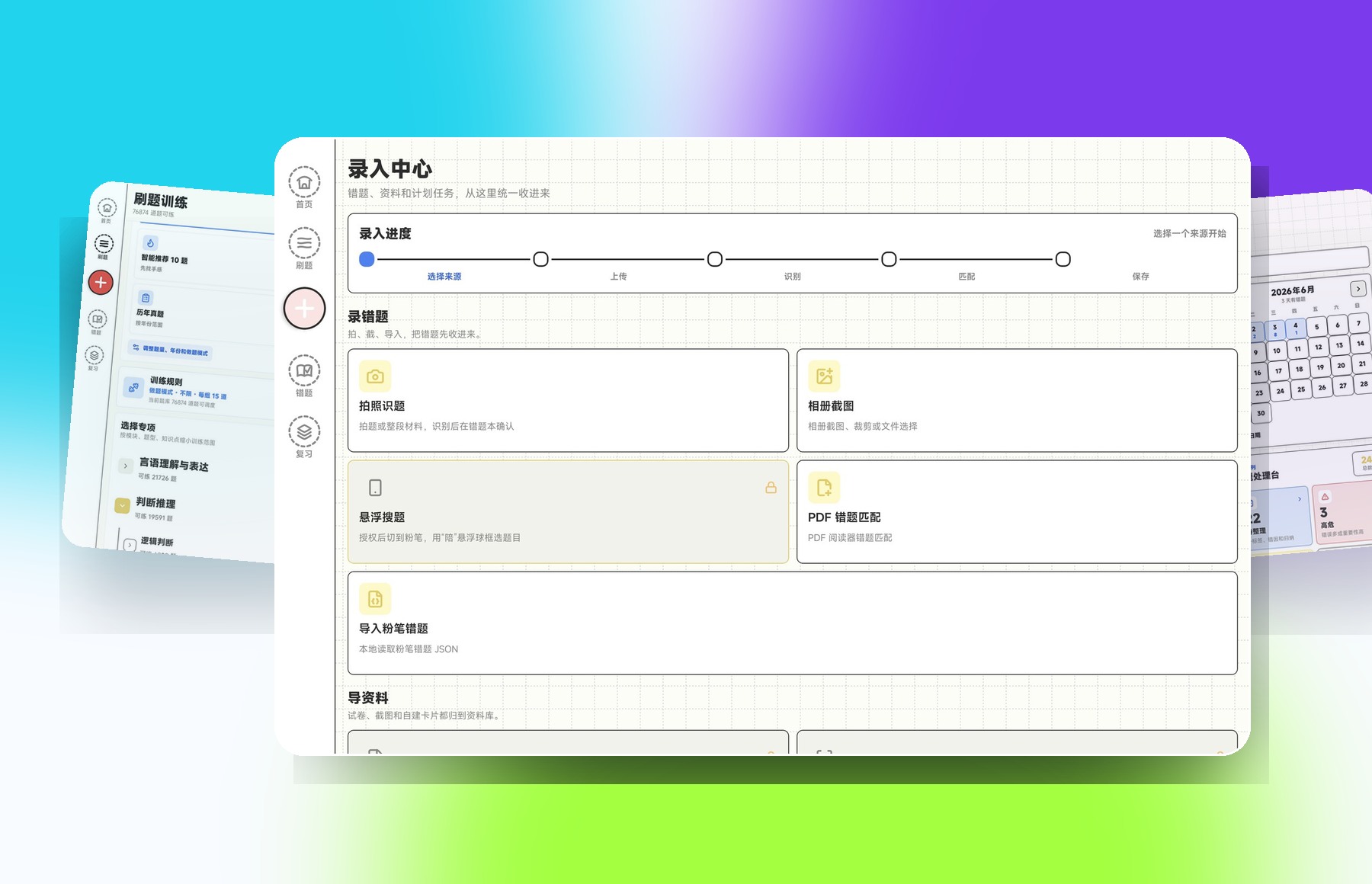Click the phone icon on 悬浮搜题 card
This screenshot has width=1372, height=884.
(375, 488)
